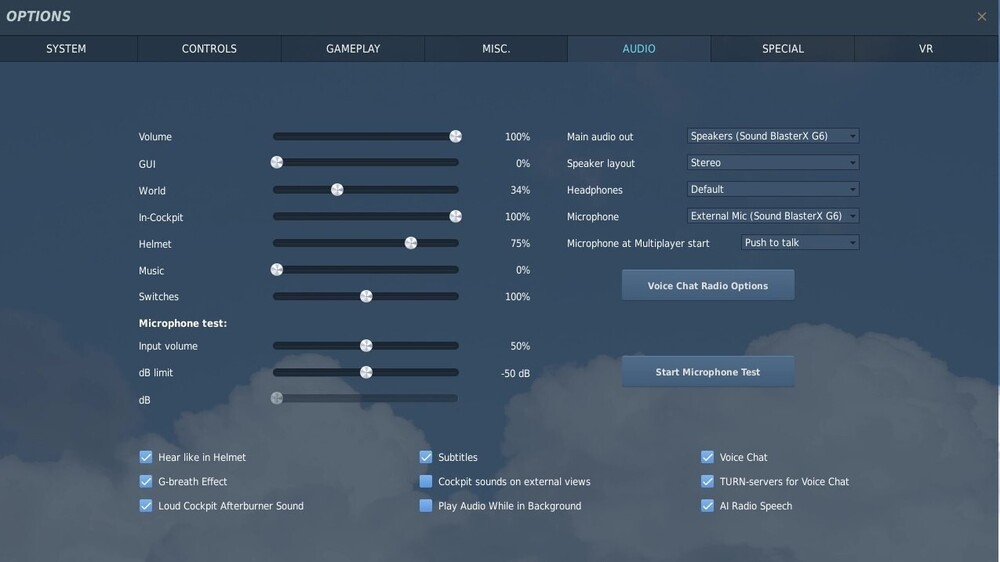
Task: Switch to the SYSTEM tab
Action: click(x=66, y=49)
